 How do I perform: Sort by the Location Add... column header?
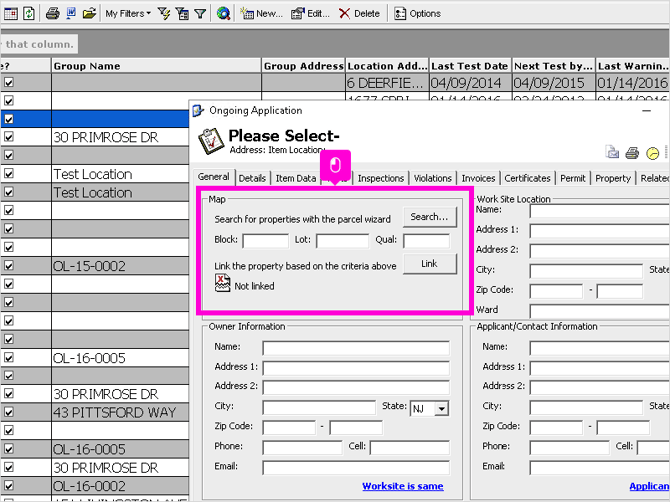pyautogui.click(x=386, y=66)
